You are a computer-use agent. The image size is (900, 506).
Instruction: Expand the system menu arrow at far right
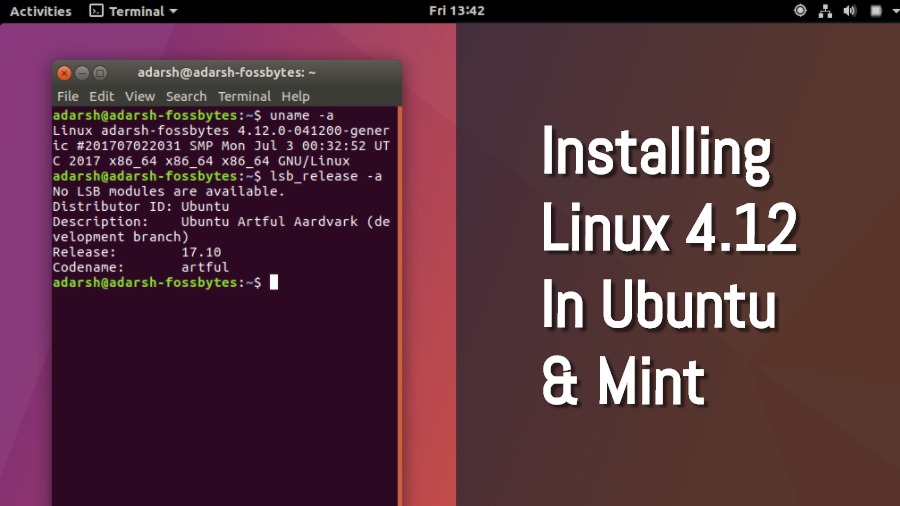tap(895, 11)
